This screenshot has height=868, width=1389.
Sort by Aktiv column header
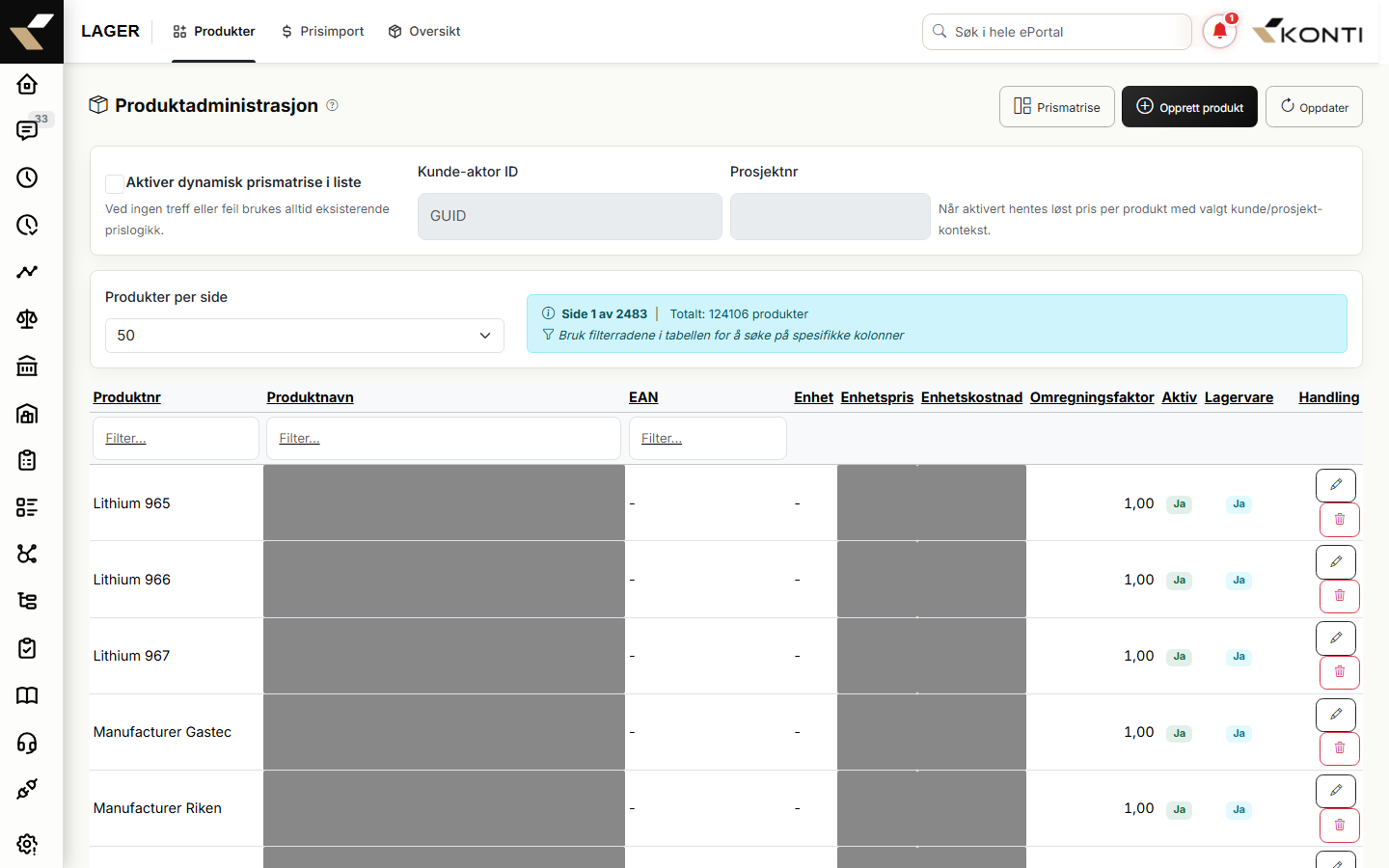(1179, 397)
